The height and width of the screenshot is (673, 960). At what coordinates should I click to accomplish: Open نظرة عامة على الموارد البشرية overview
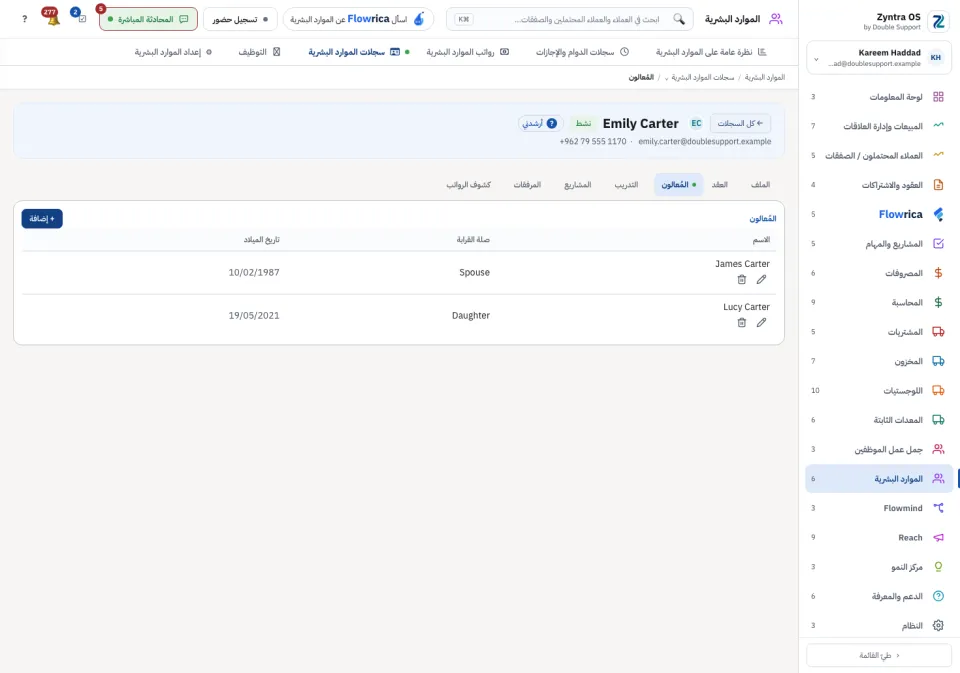tap(711, 52)
